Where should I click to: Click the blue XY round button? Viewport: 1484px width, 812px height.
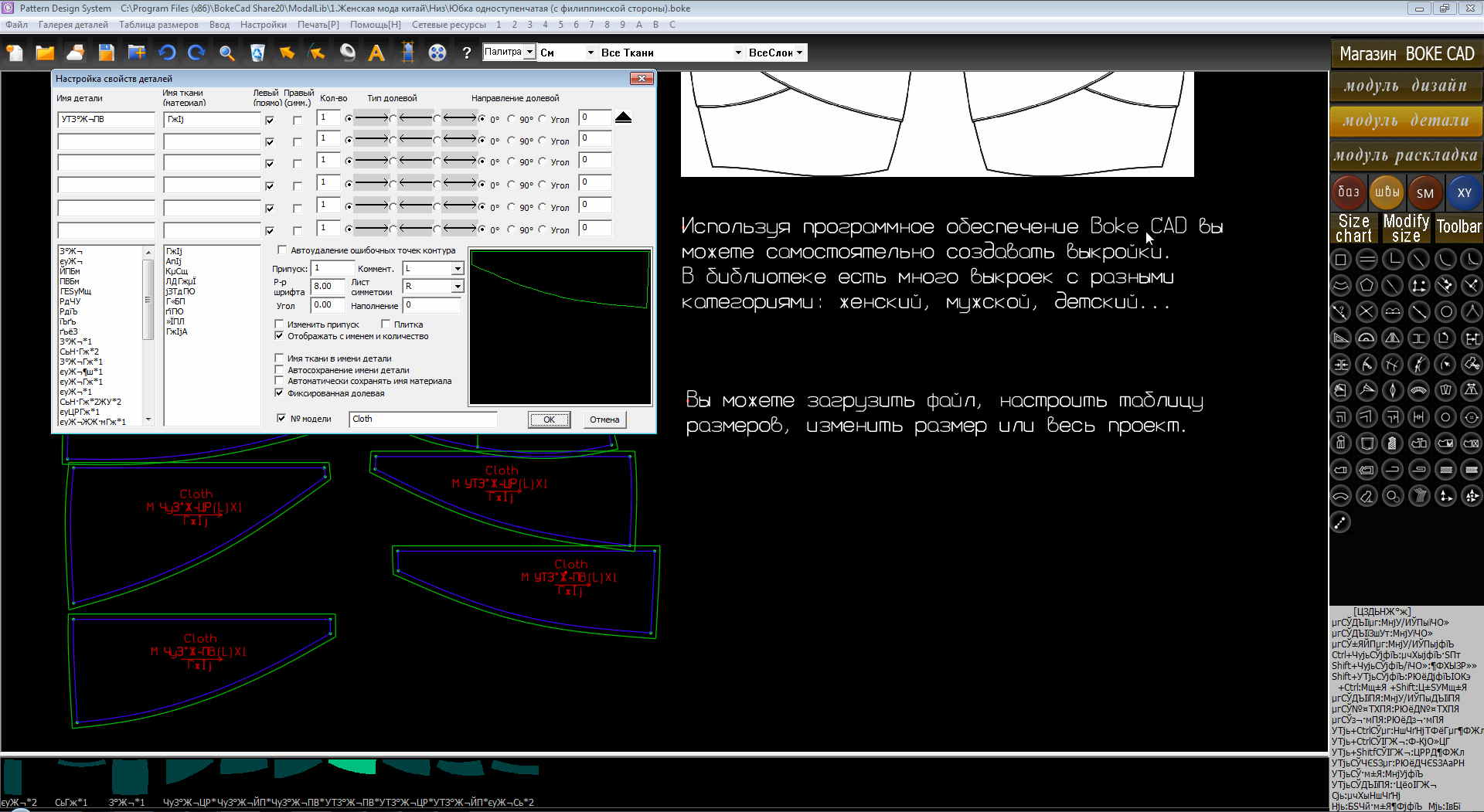point(1464,193)
